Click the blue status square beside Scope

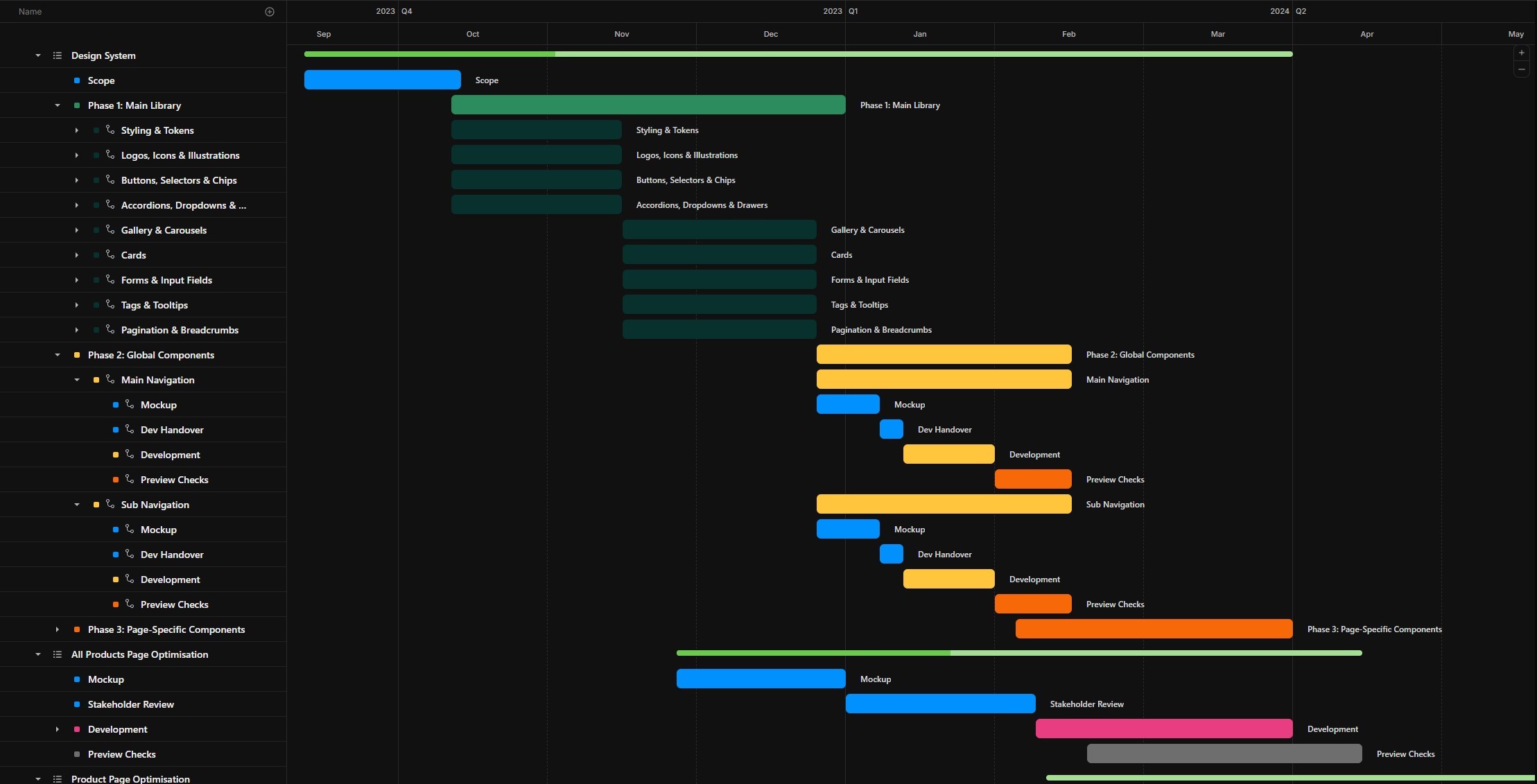[x=77, y=80]
